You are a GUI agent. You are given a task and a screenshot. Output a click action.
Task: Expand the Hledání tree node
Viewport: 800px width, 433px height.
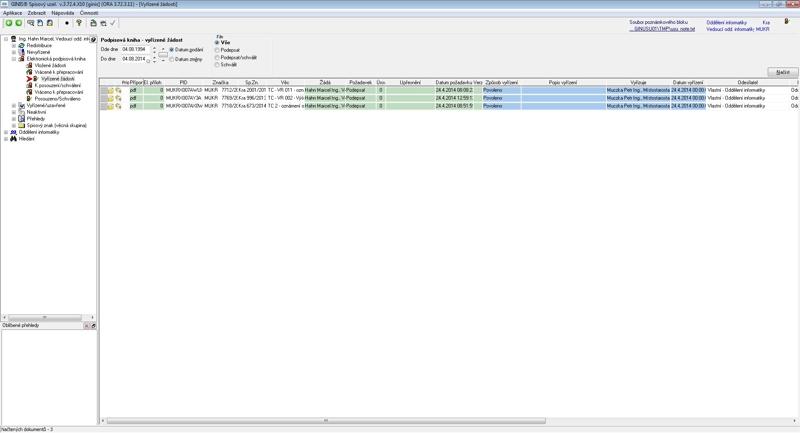point(6,139)
